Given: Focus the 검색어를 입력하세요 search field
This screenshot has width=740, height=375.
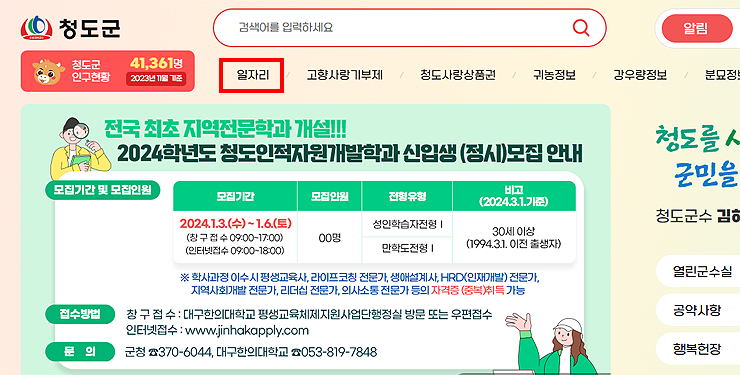Looking at the screenshot, I should pyautogui.click(x=409, y=27).
